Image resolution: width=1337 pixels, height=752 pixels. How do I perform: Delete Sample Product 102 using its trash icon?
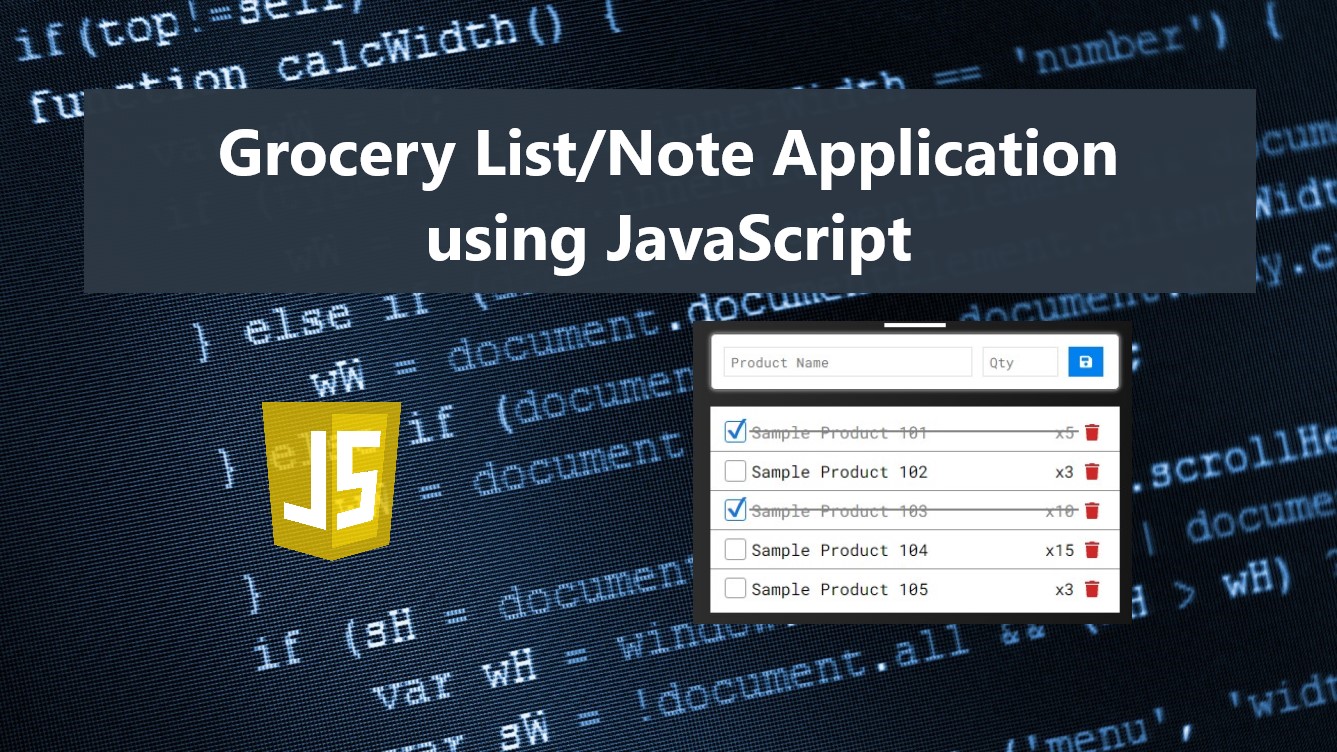[1091, 471]
